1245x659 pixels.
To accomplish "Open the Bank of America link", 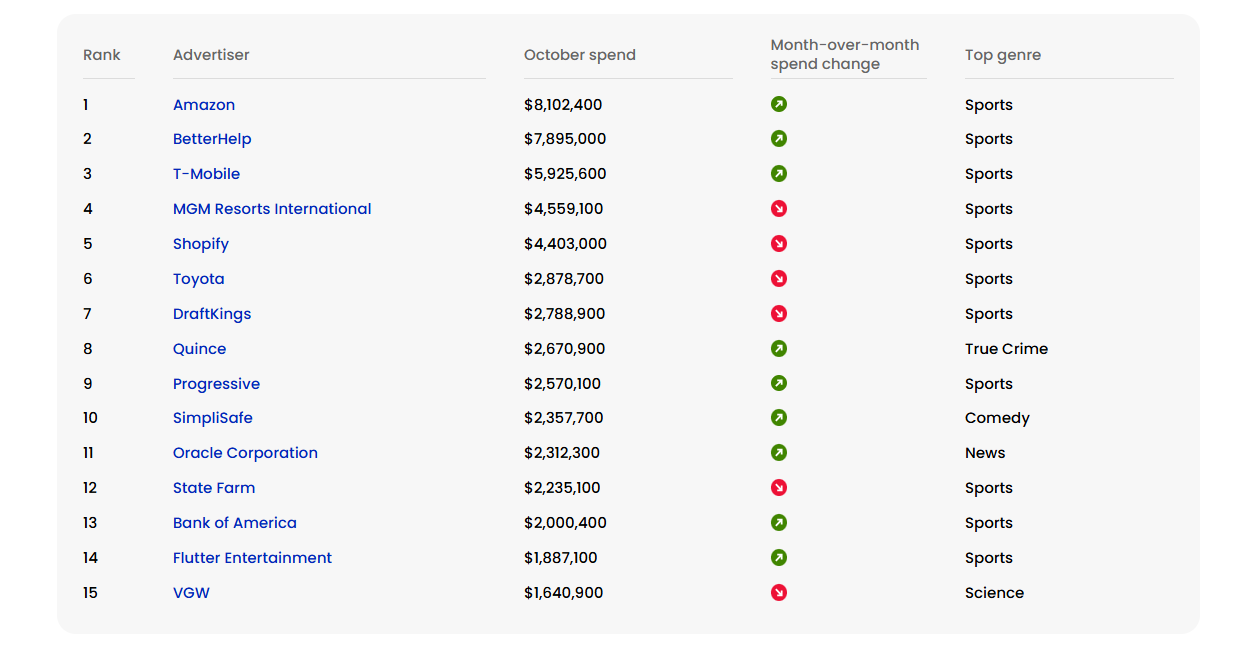I will point(235,523).
